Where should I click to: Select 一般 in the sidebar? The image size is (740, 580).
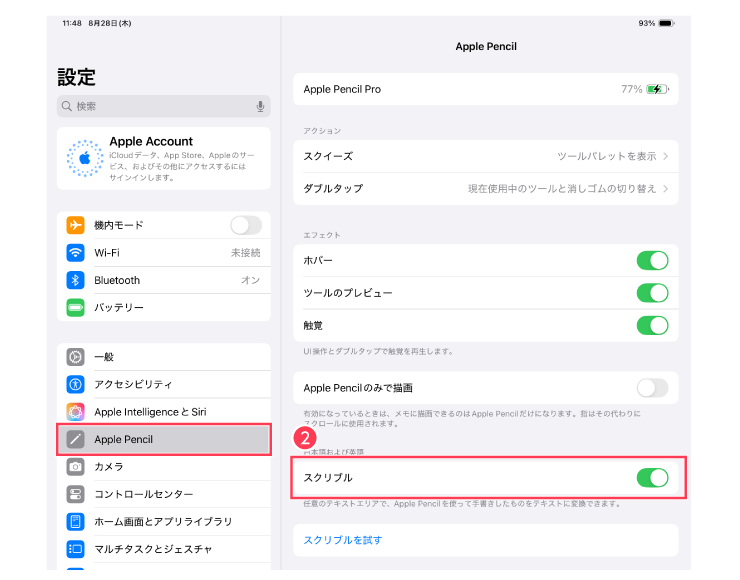(x=164, y=357)
